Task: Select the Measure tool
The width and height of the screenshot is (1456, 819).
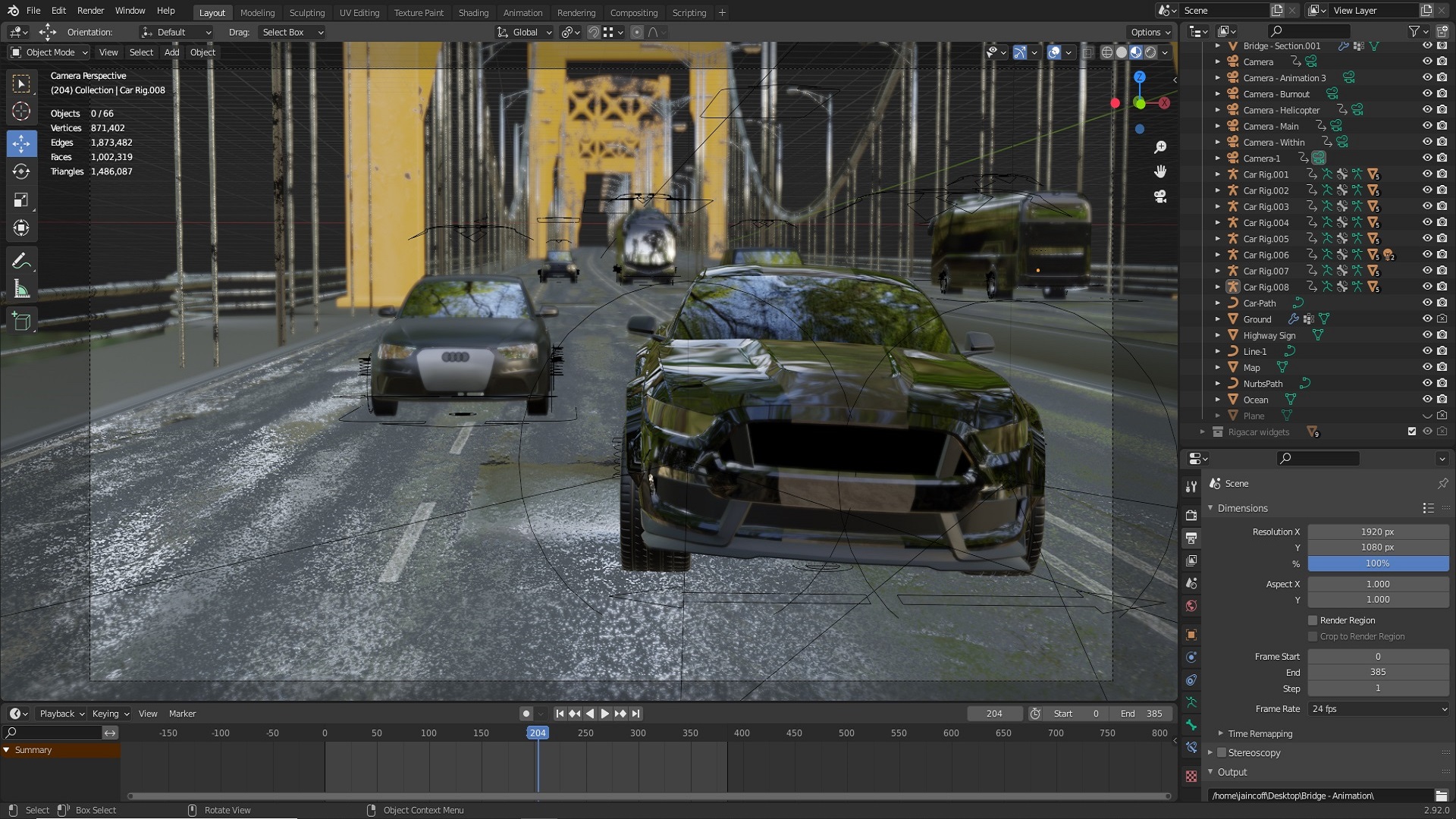Action: point(21,289)
